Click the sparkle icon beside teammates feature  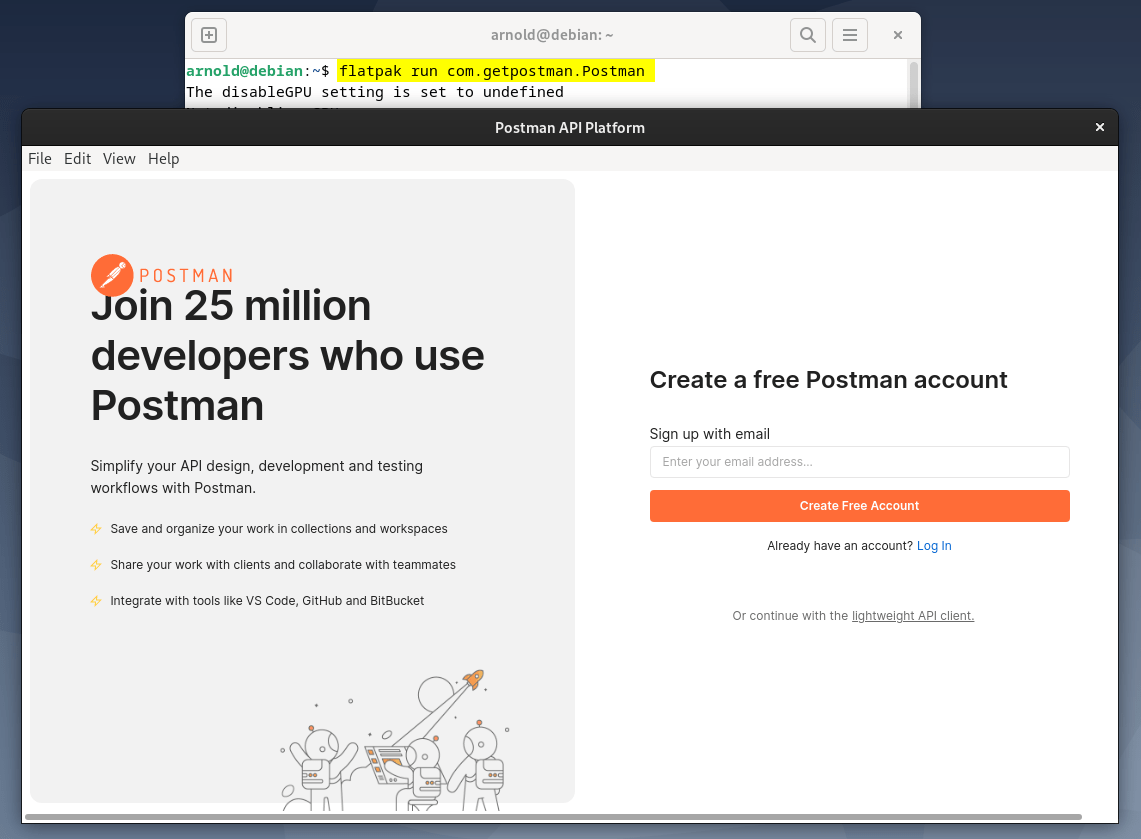96,565
